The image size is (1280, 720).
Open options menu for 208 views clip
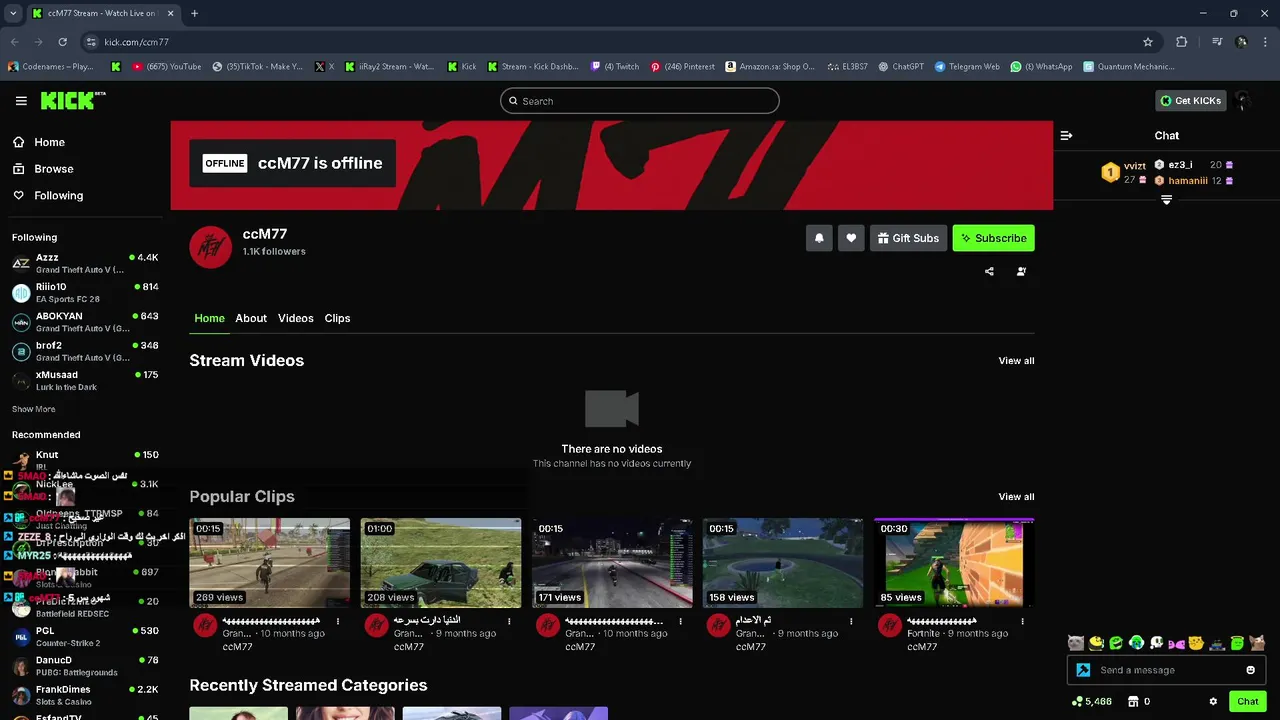coord(509,621)
